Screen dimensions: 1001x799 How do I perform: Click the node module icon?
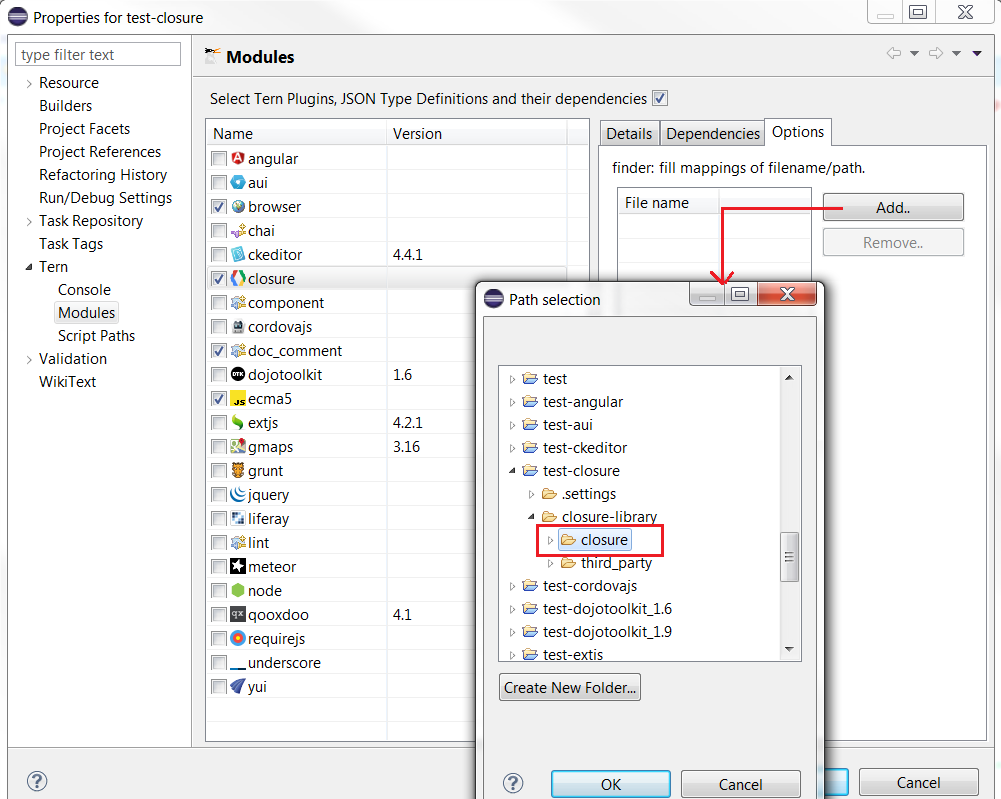click(238, 591)
